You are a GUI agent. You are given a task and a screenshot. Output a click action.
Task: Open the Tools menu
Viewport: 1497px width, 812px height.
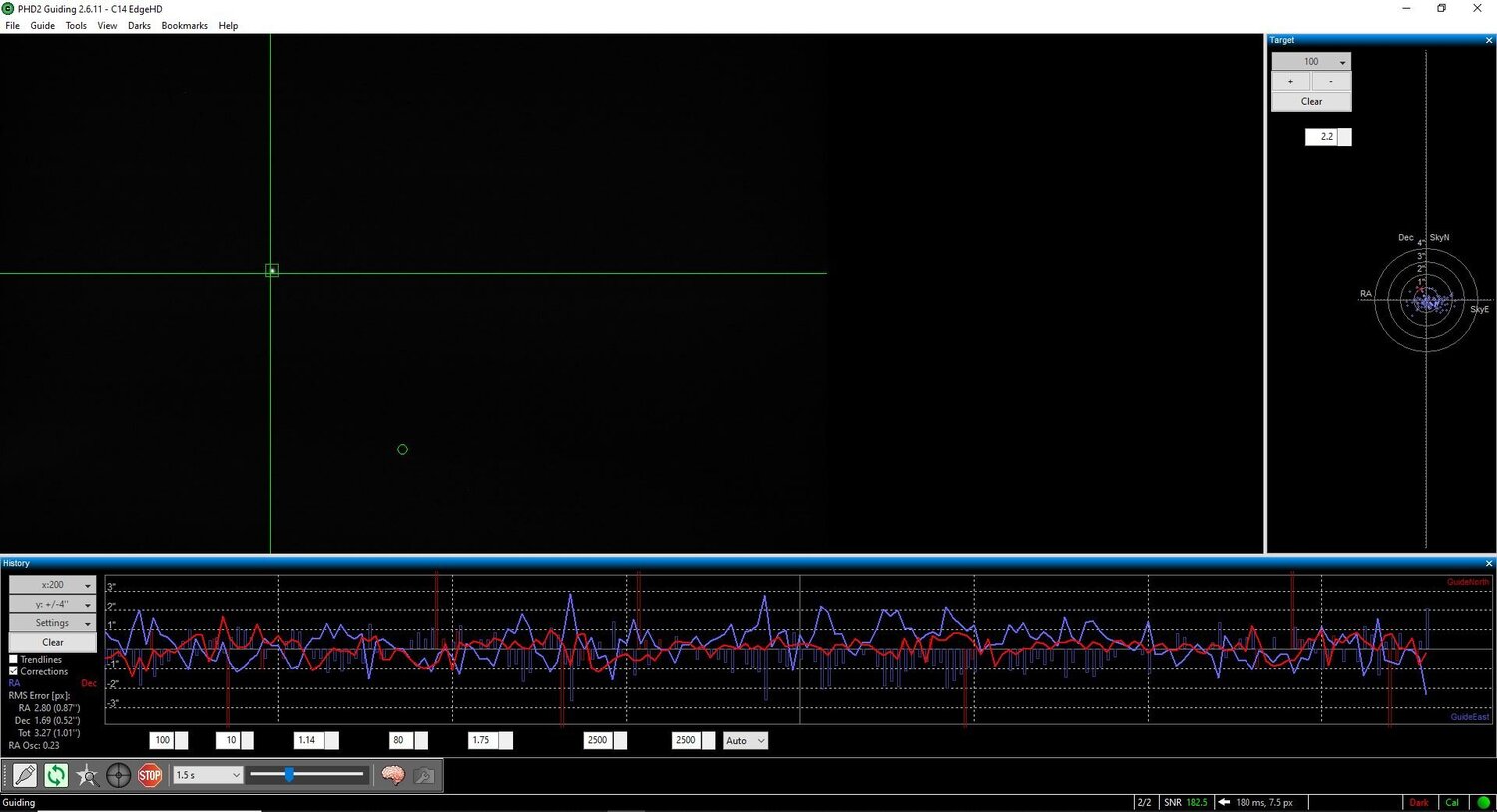[x=75, y=25]
